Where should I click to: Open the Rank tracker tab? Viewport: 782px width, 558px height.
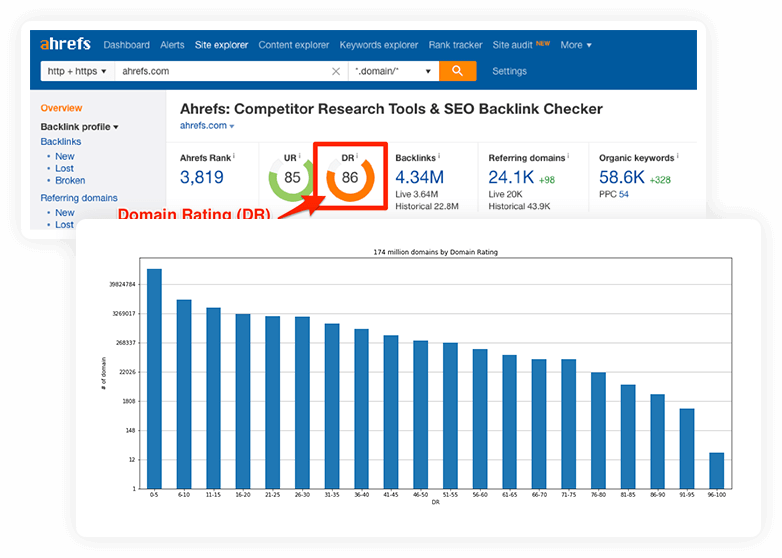(455, 45)
